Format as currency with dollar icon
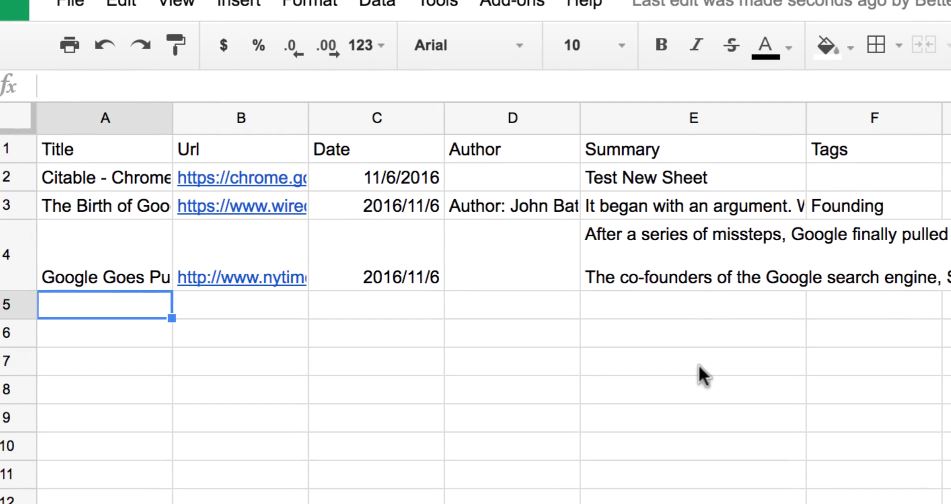The height and width of the screenshot is (504, 951). tap(224, 45)
